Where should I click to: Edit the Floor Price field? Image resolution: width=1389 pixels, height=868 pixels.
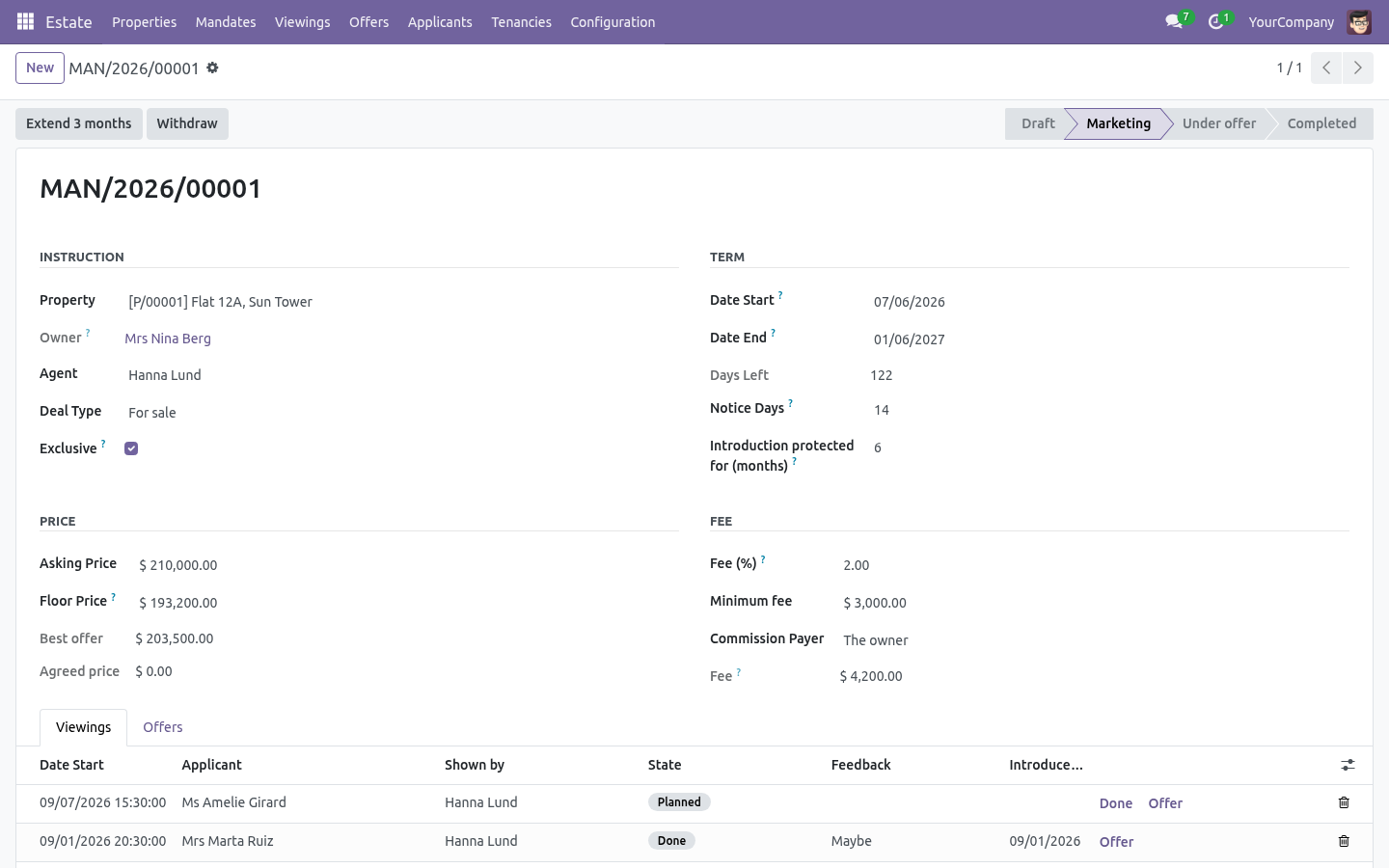(x=407, y=603)
